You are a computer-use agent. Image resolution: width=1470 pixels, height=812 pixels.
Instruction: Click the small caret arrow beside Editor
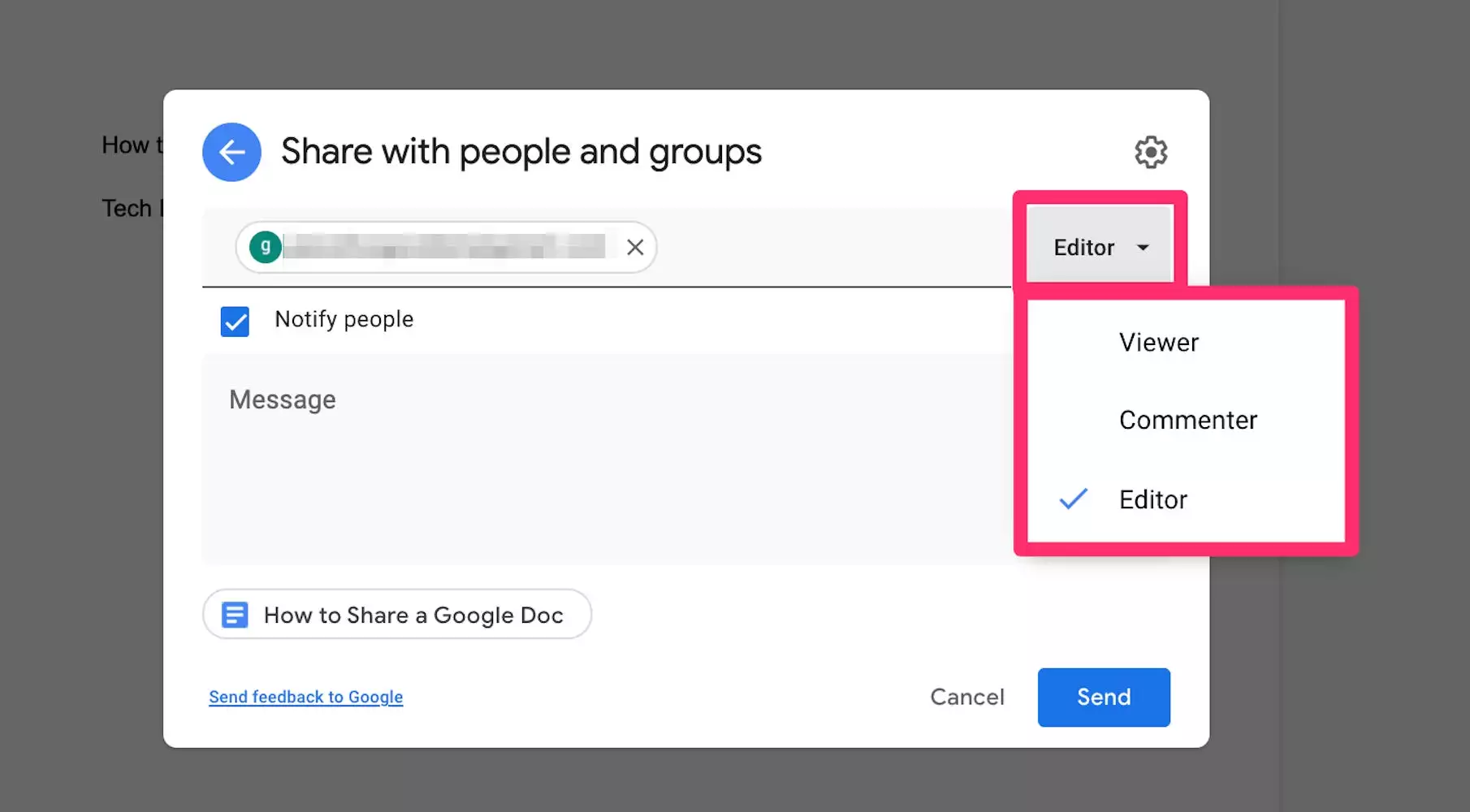point(1143,248)
